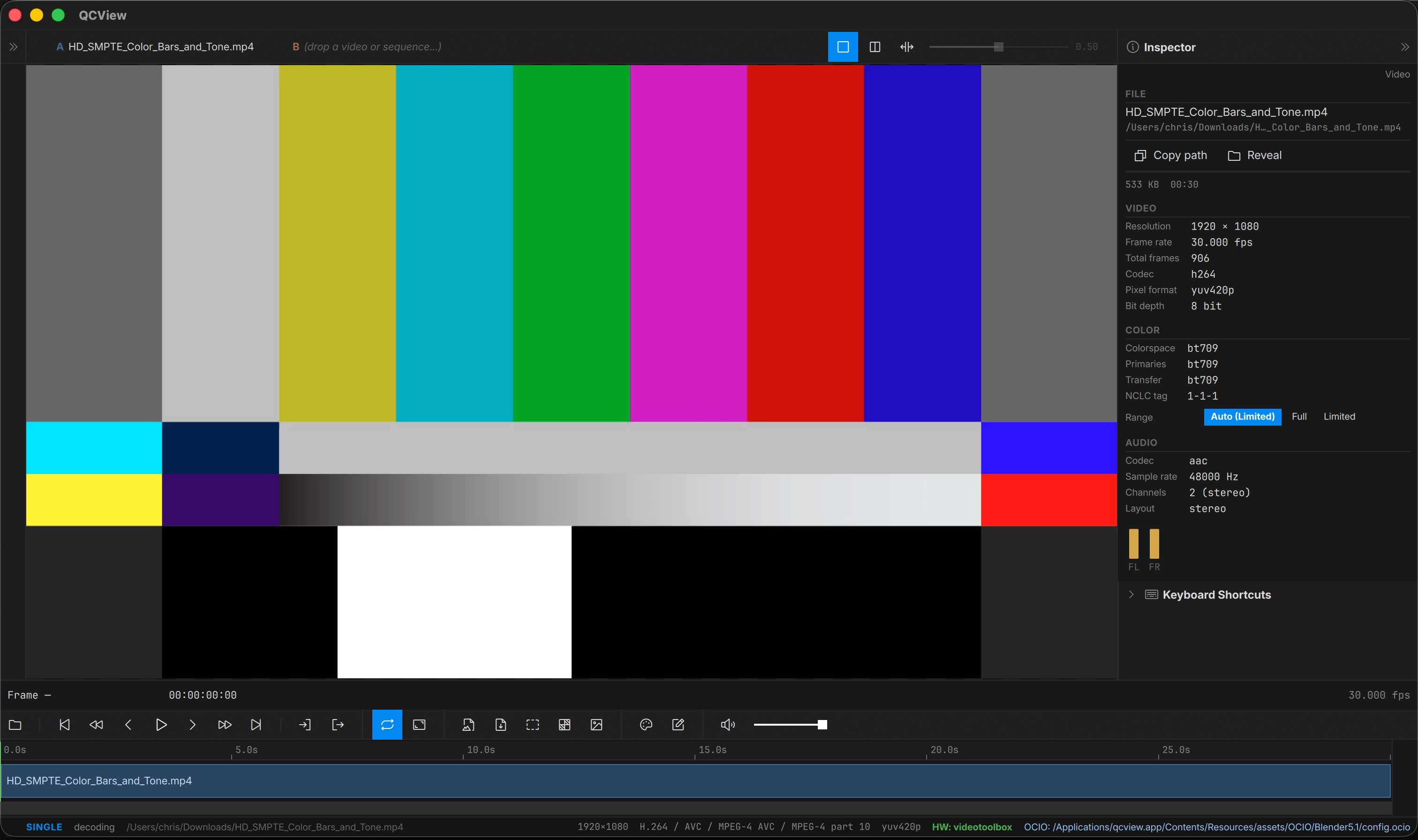This screenshot has width=1418, height=840.
Task: Enable the wipe comparison mode
Action: pos(907,47)
